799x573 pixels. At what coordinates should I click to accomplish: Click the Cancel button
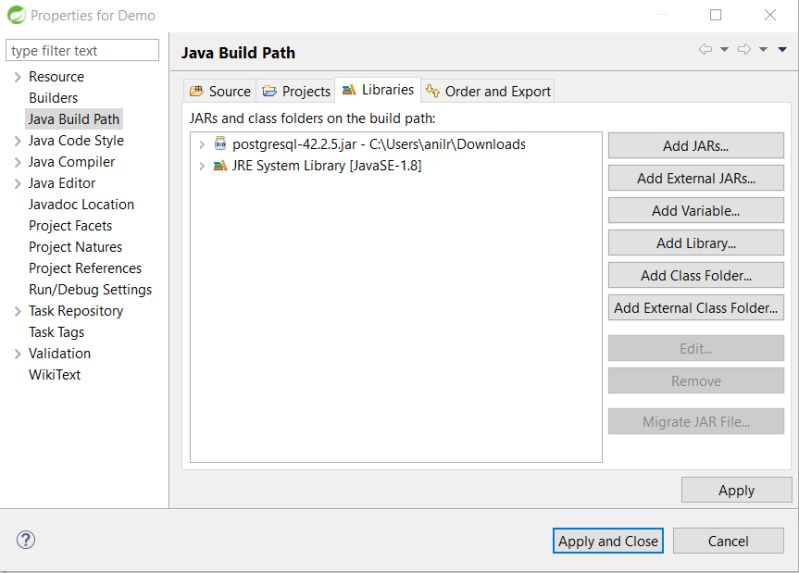728,540
